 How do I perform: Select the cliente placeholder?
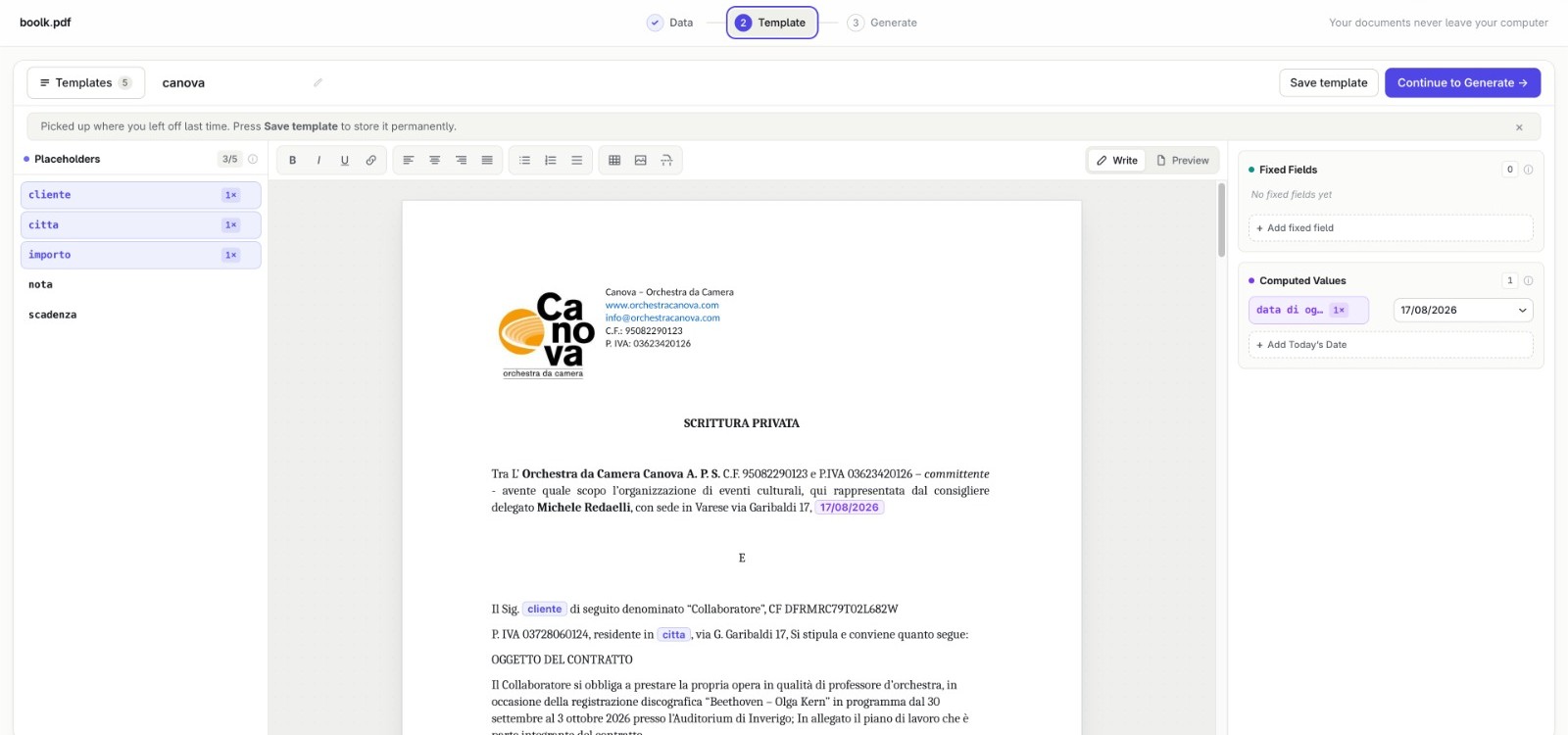coord(140,195)
